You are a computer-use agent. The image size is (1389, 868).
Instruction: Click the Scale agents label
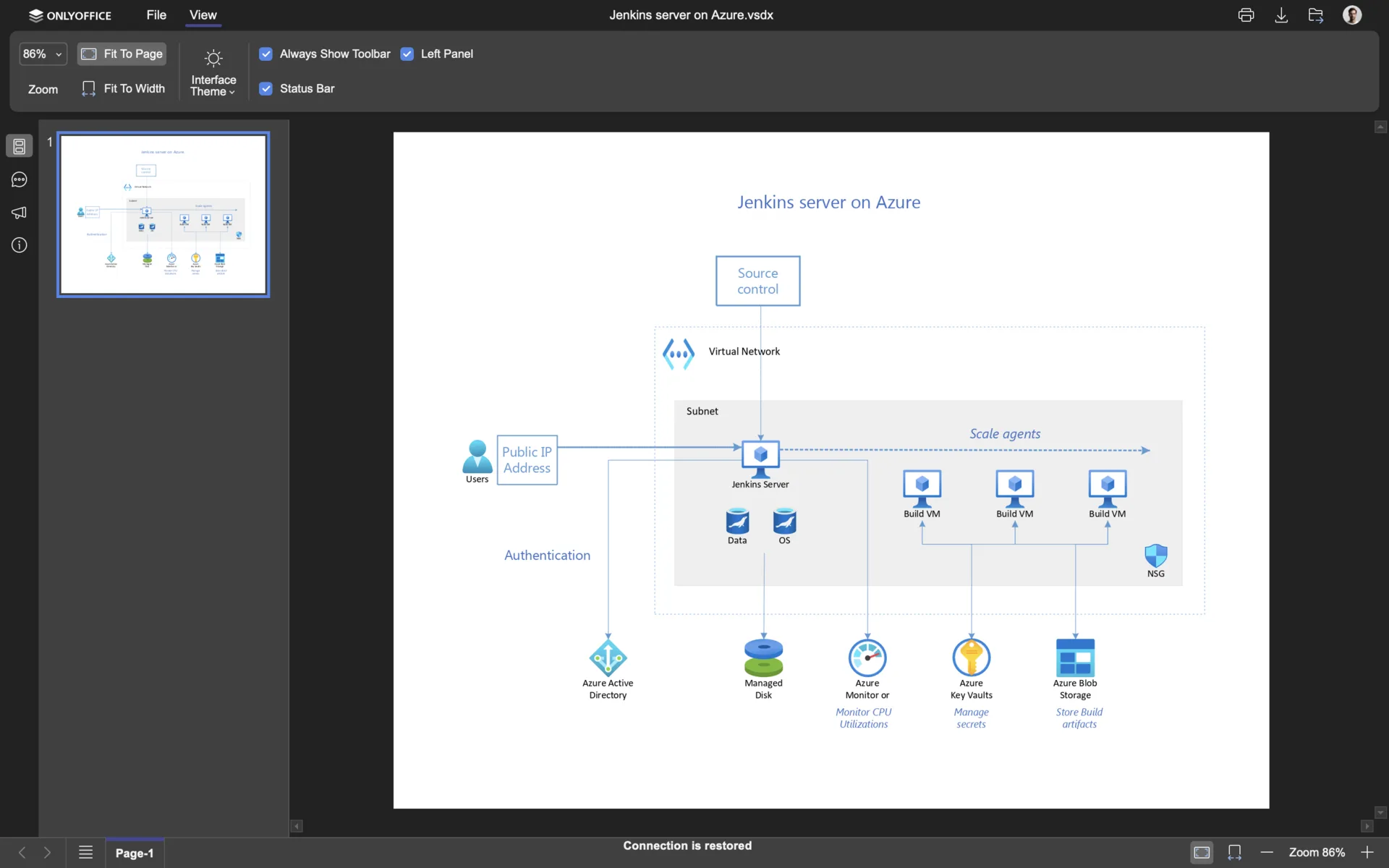pos(1005,434)
